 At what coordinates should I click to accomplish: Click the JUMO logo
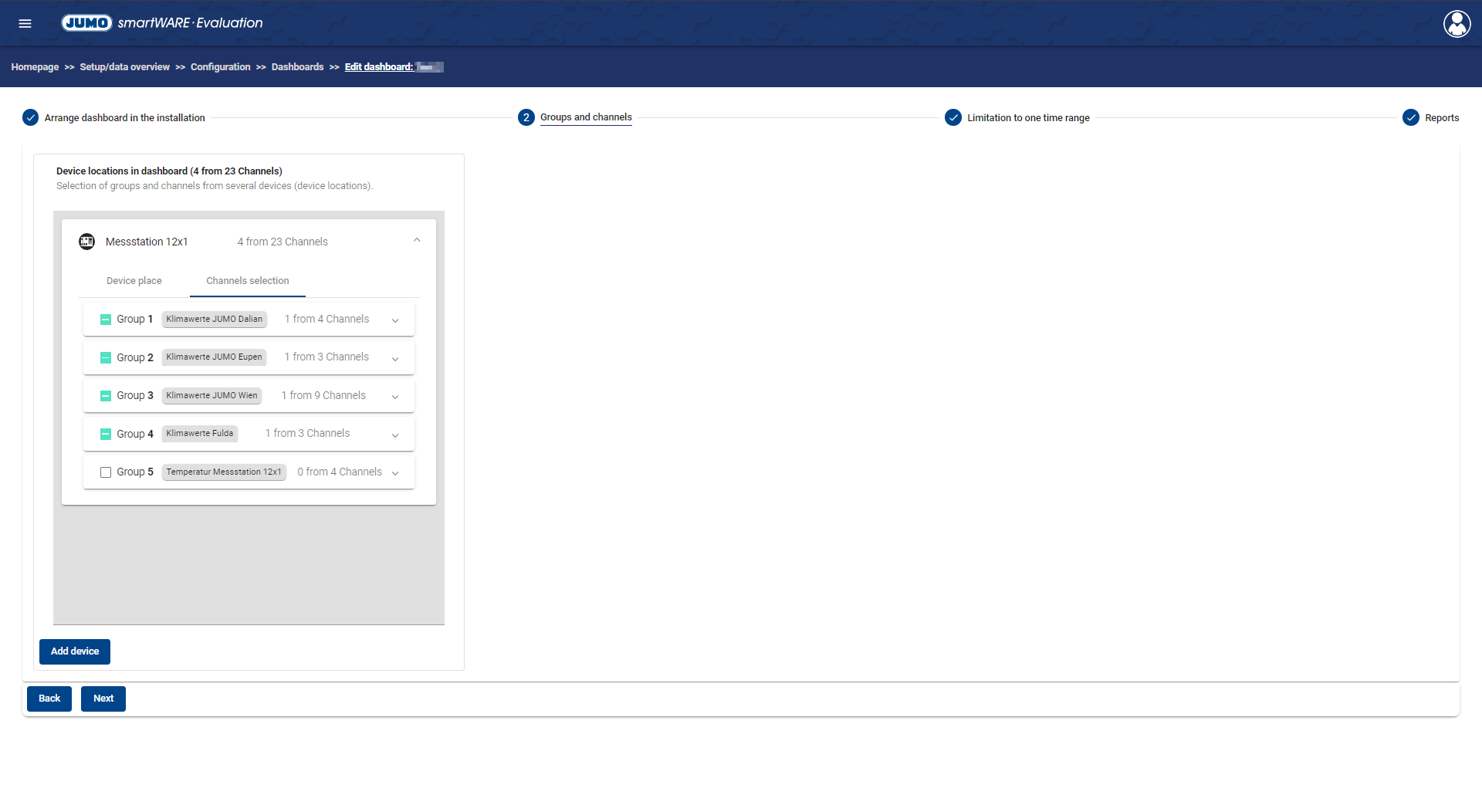[86, 23]
